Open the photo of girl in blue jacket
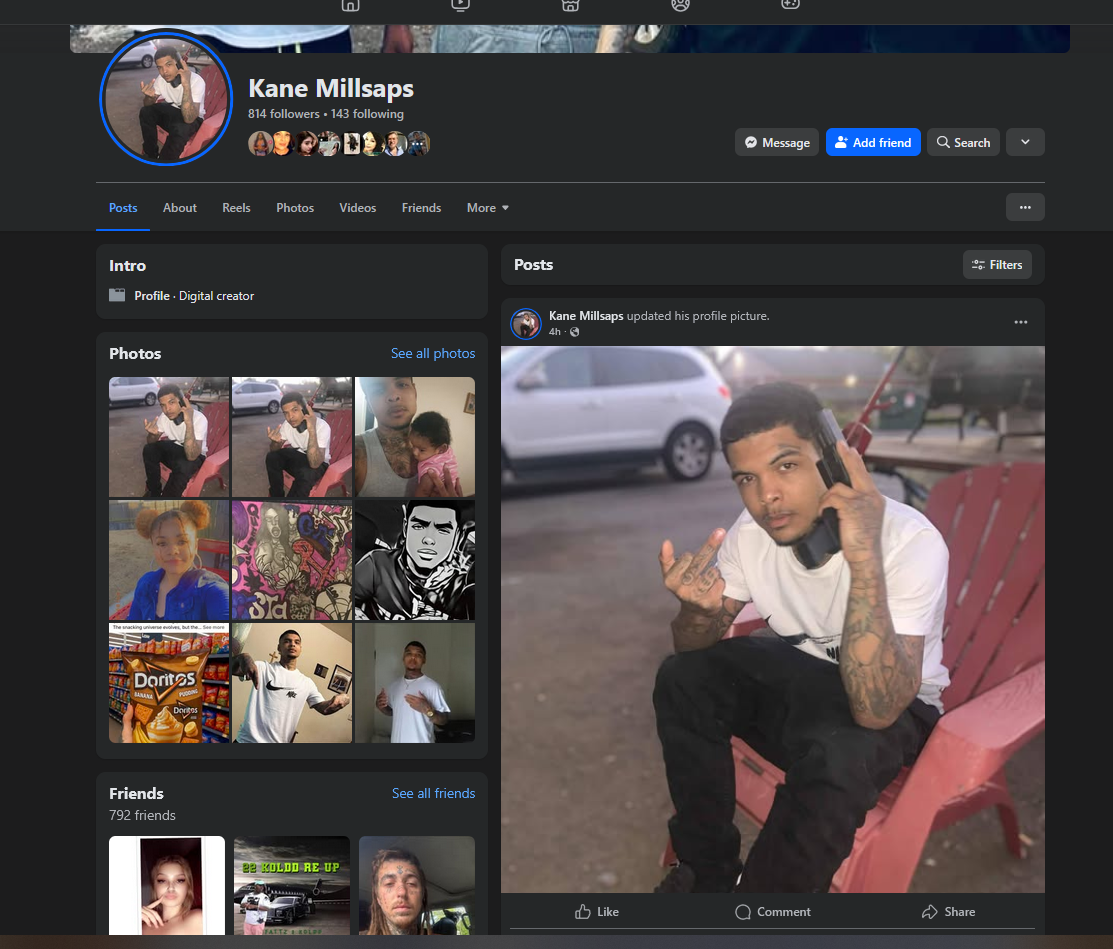The image size is (1113, 949). pos(169,560)
